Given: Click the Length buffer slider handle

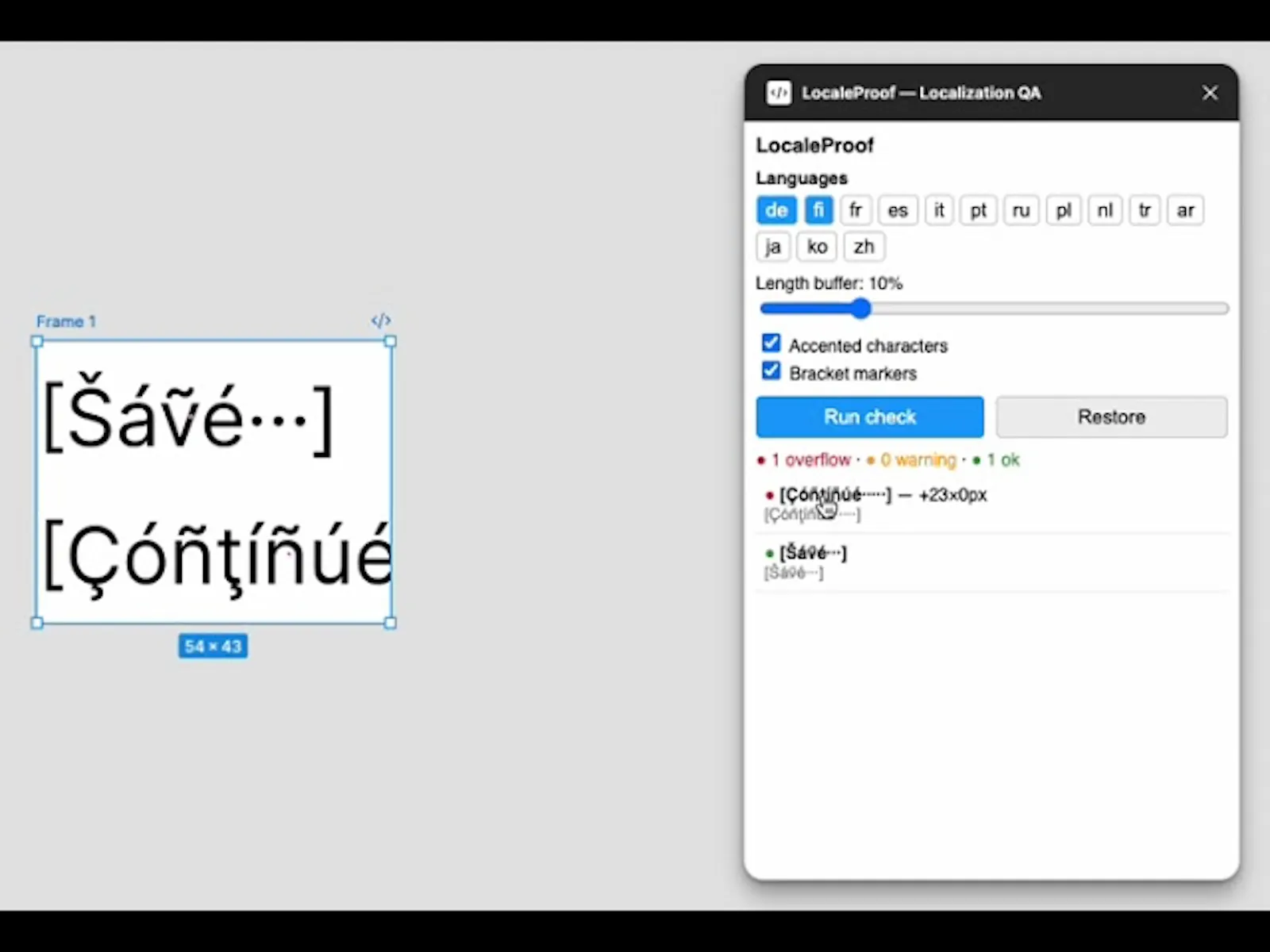Looking at the screenshot, I should point(861,309).
